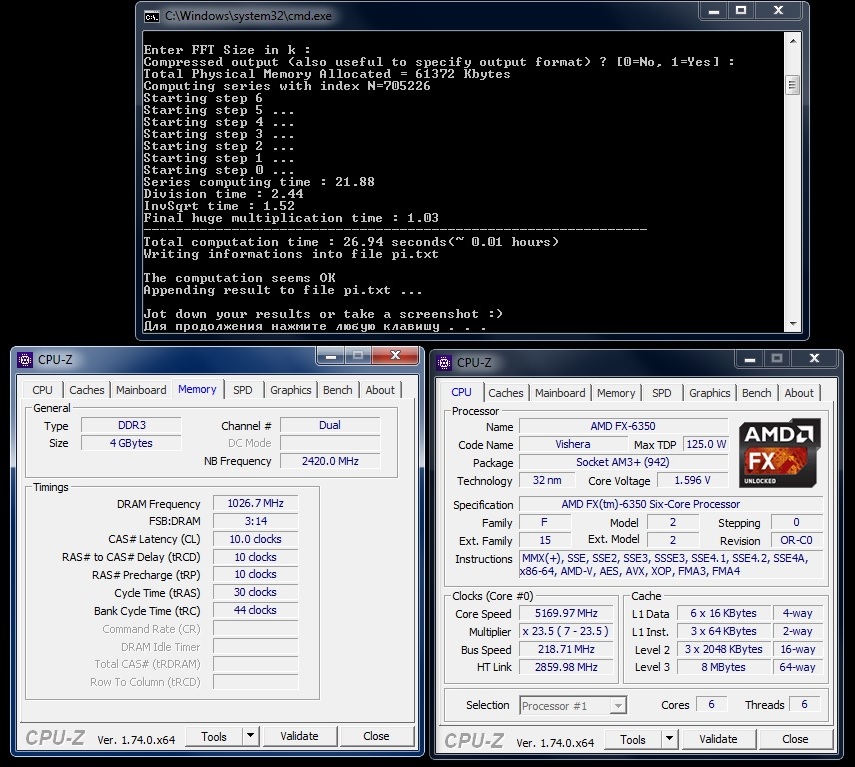Open Bench tab in right CPU-Z window

[x=756, y=393]
